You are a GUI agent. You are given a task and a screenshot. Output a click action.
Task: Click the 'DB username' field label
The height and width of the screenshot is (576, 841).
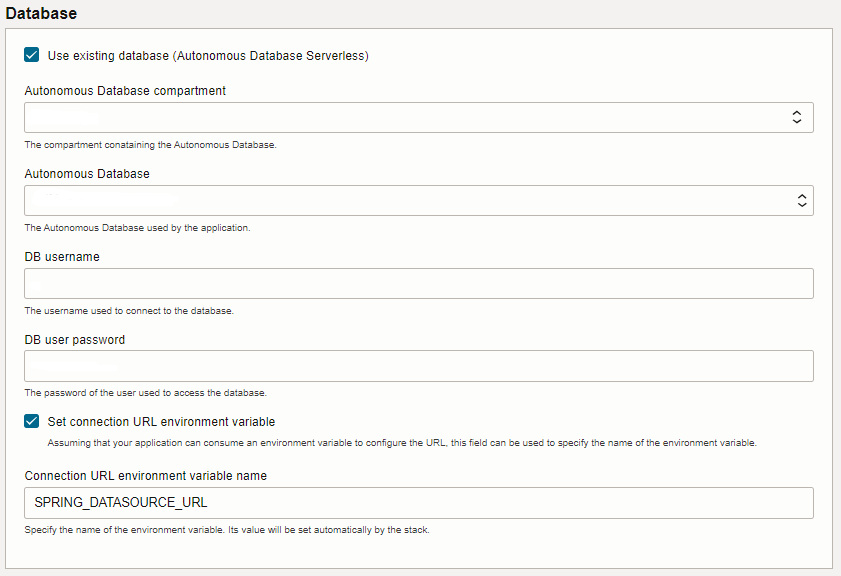(x=62, y=257)
